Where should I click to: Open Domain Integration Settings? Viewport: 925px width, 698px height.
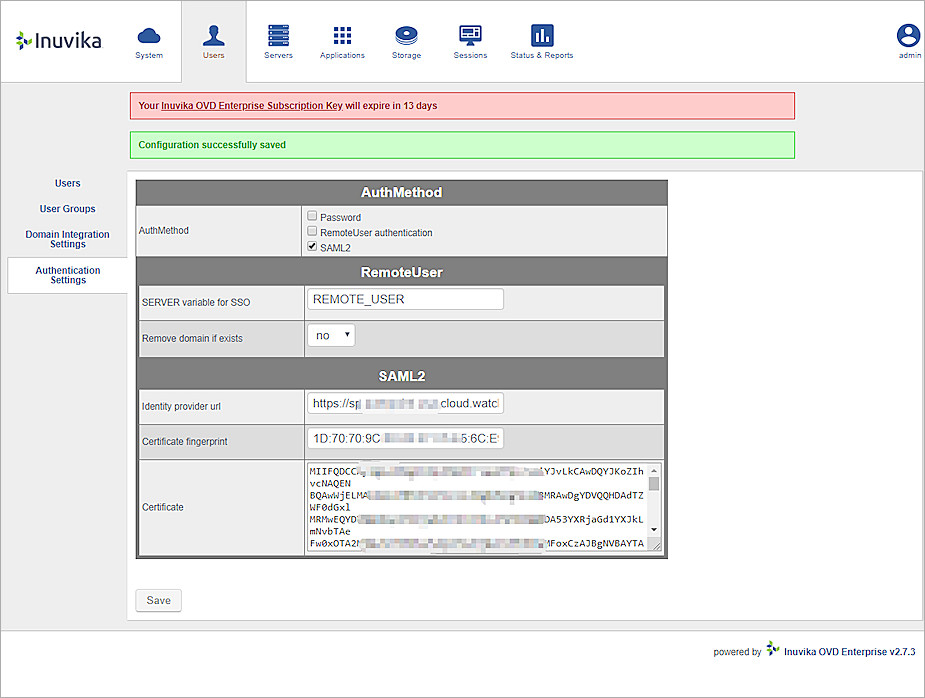(x=67, y=239)
